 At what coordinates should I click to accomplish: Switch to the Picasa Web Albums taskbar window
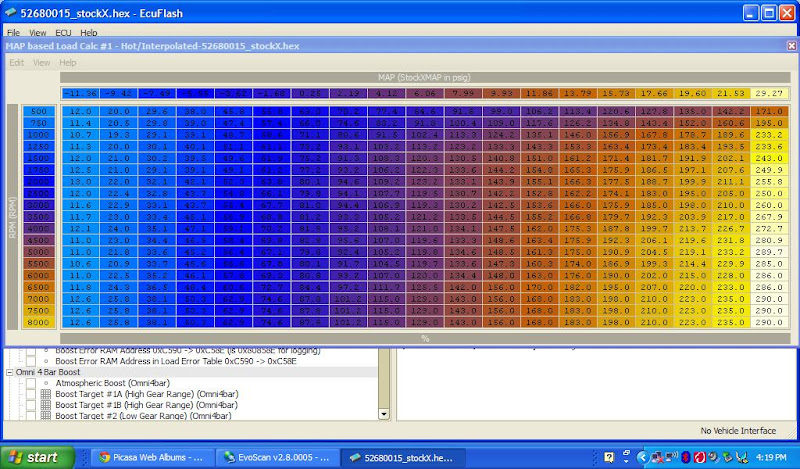[151, 457]
